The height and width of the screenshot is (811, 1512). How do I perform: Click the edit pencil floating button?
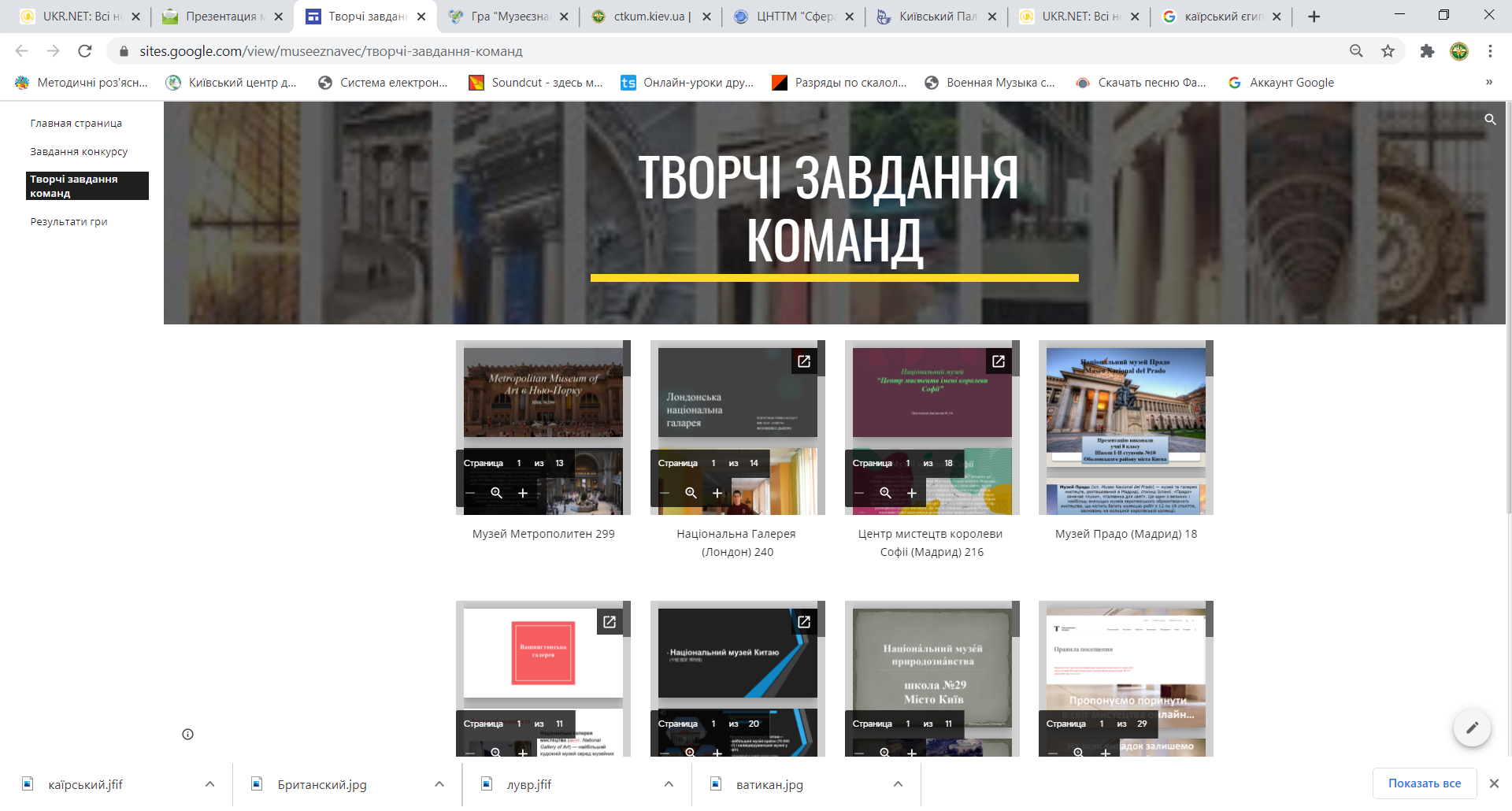pyautogui.click(x=1471, y=728)
